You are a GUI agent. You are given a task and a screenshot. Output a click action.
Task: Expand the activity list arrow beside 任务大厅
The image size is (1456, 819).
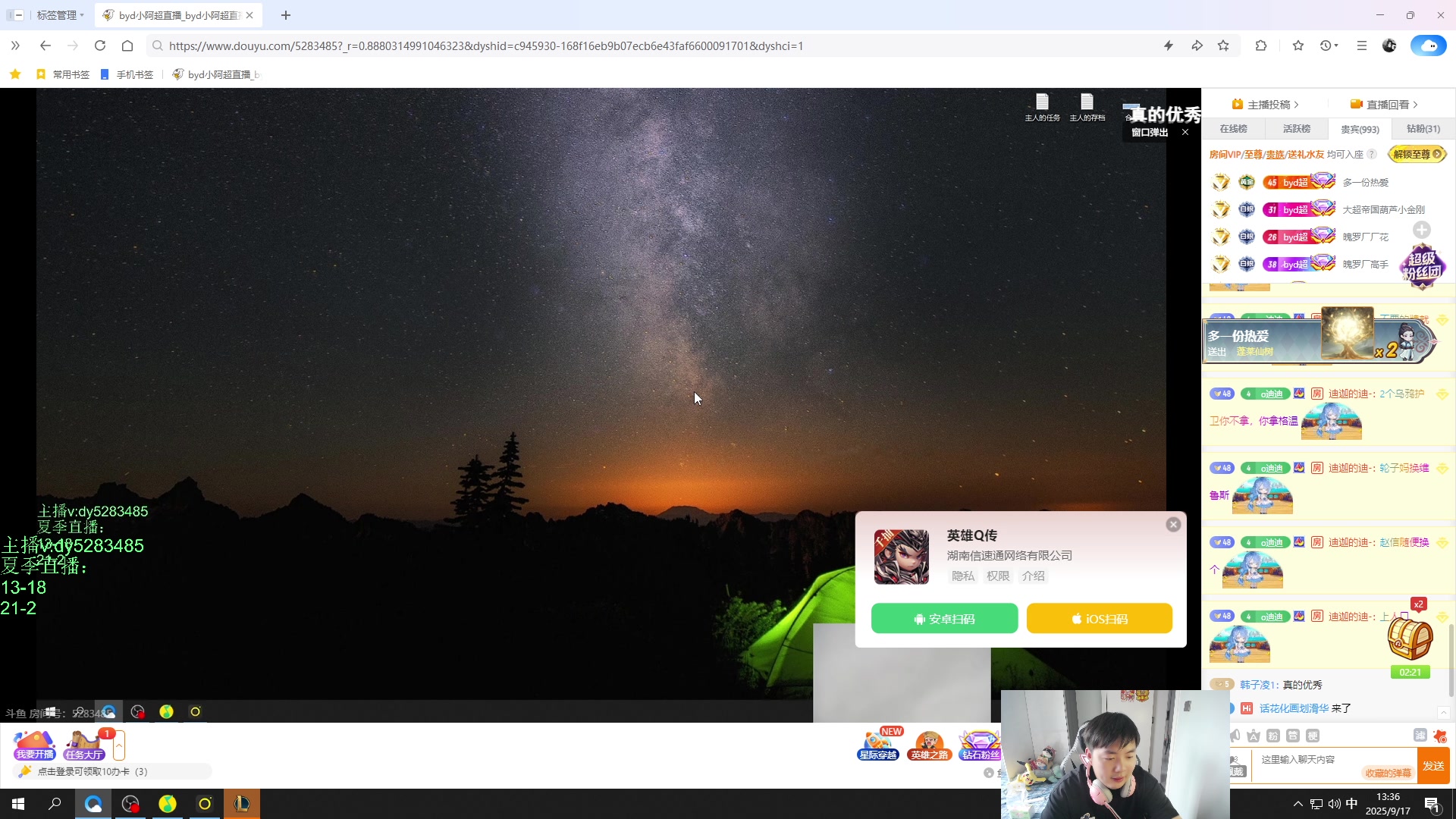pyautogui.click(x=119, y=745)
